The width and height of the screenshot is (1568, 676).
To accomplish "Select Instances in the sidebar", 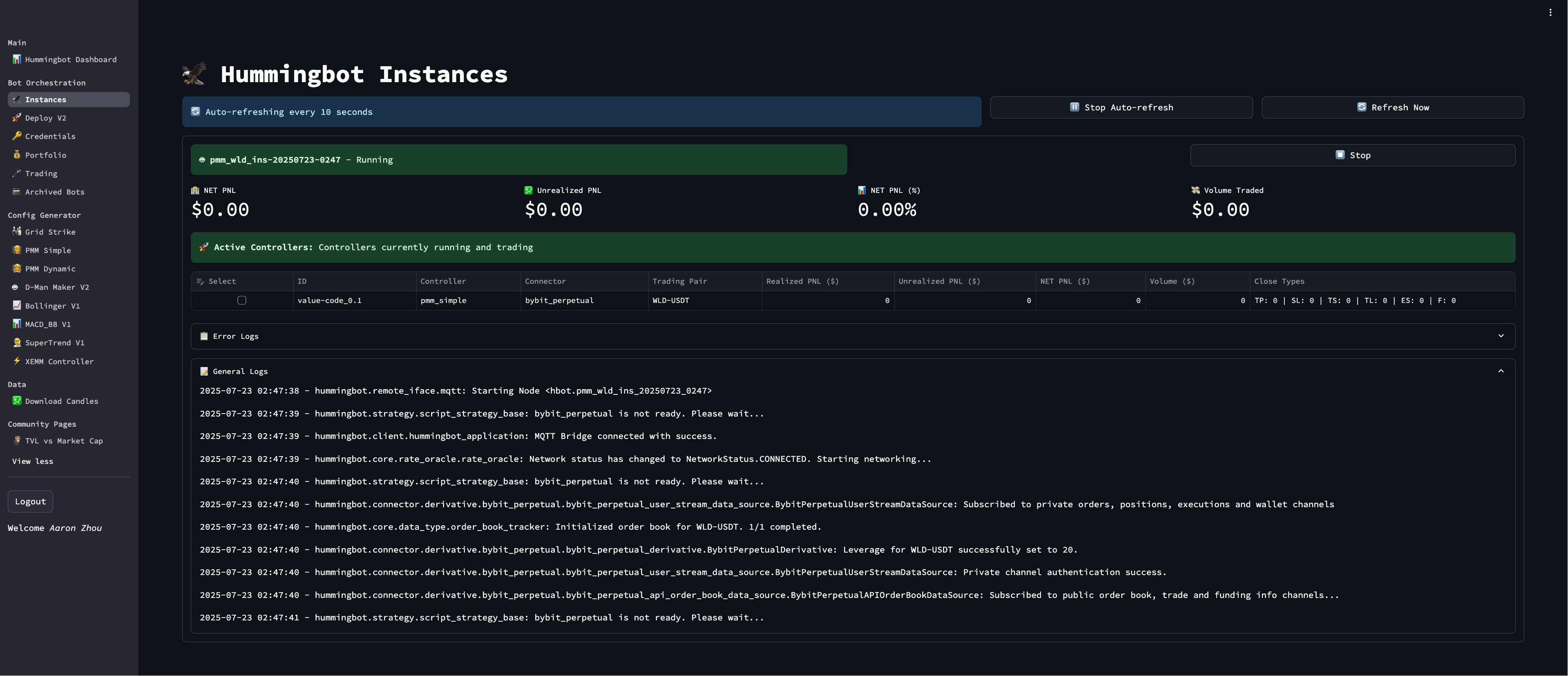I will click(68, 99).
